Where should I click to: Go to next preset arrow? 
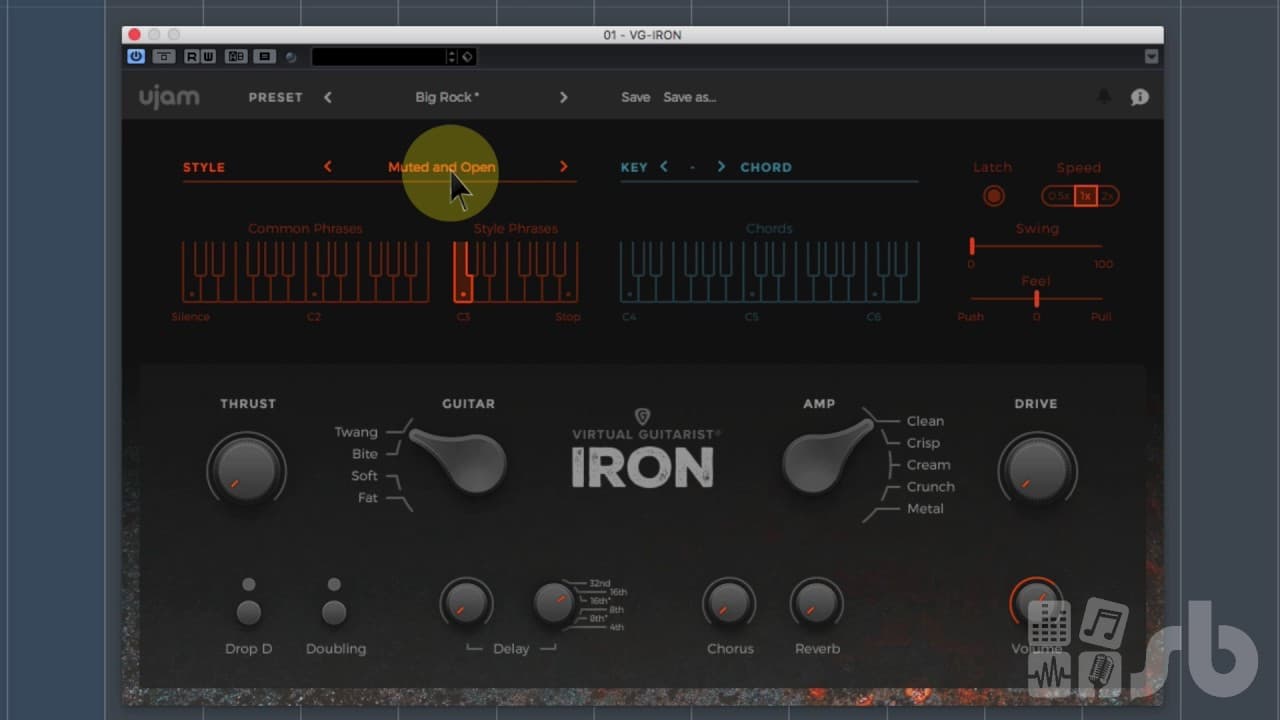click(563, 97)
